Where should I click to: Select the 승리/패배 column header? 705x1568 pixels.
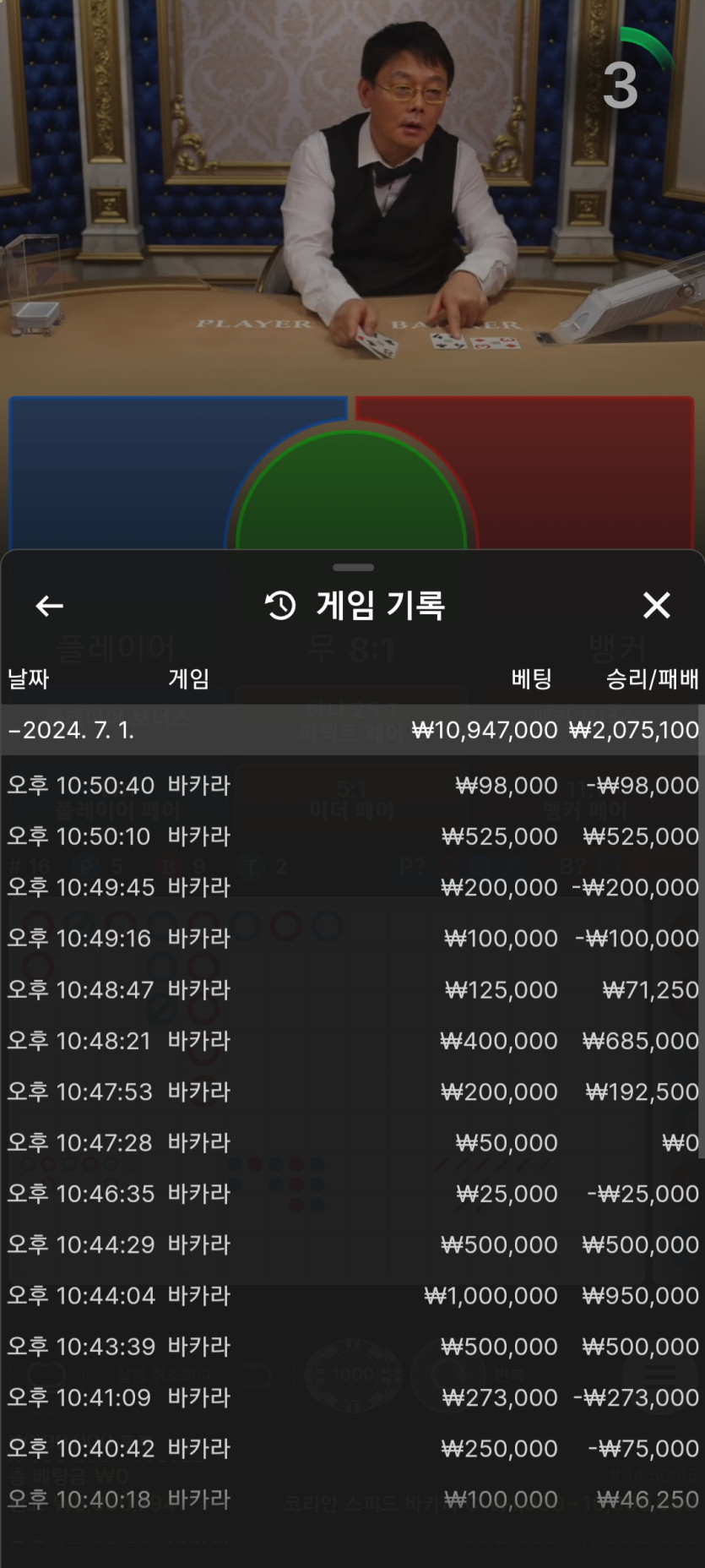coord(652,678)
